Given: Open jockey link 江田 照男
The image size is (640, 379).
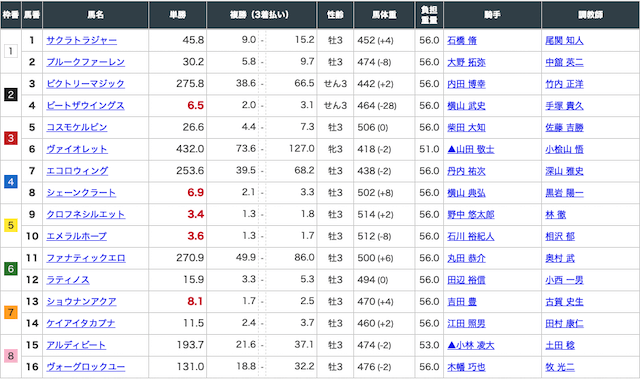Looking at the screenshot, I should [466, 324].
